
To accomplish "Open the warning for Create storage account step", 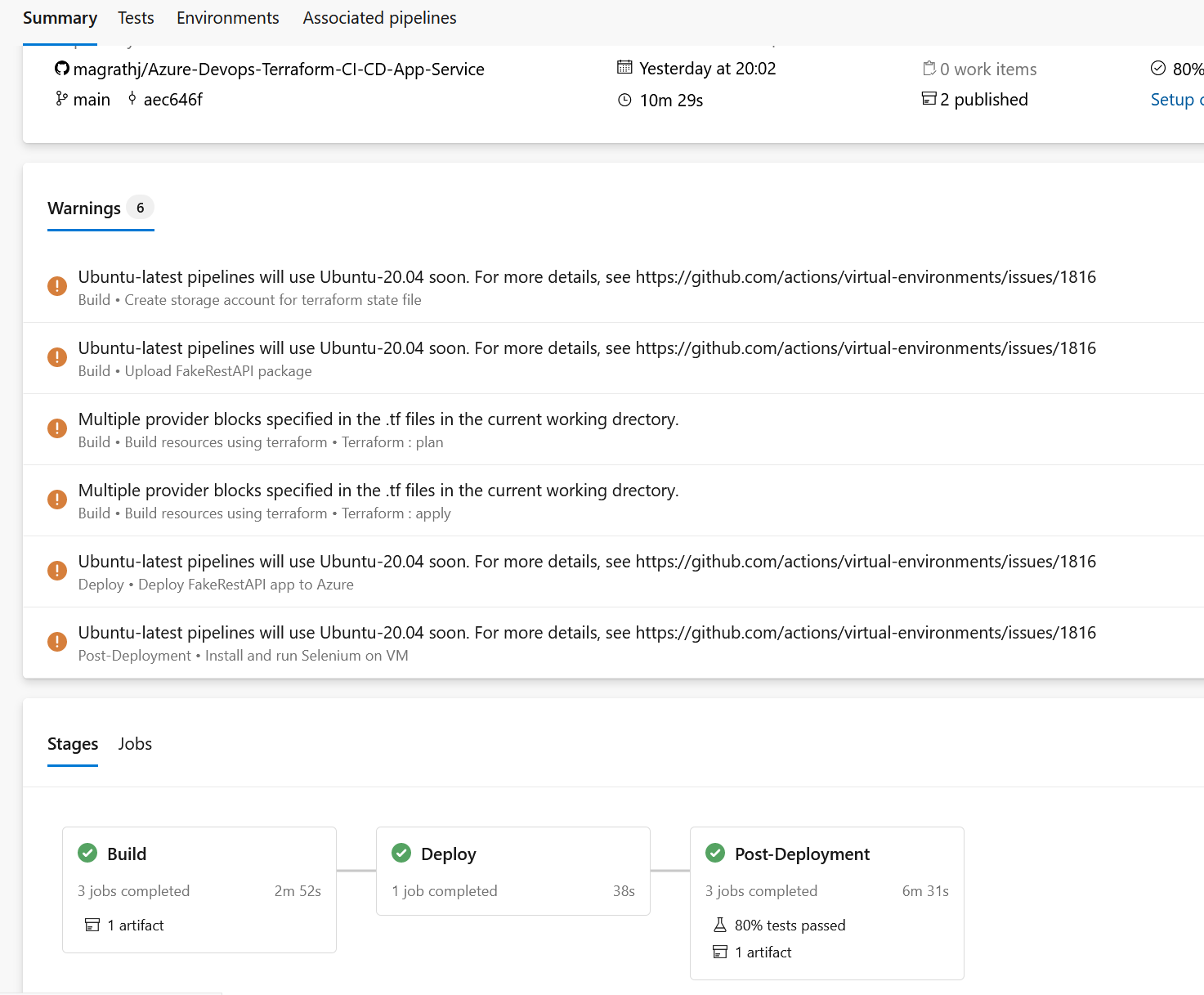I will point(613,287).
